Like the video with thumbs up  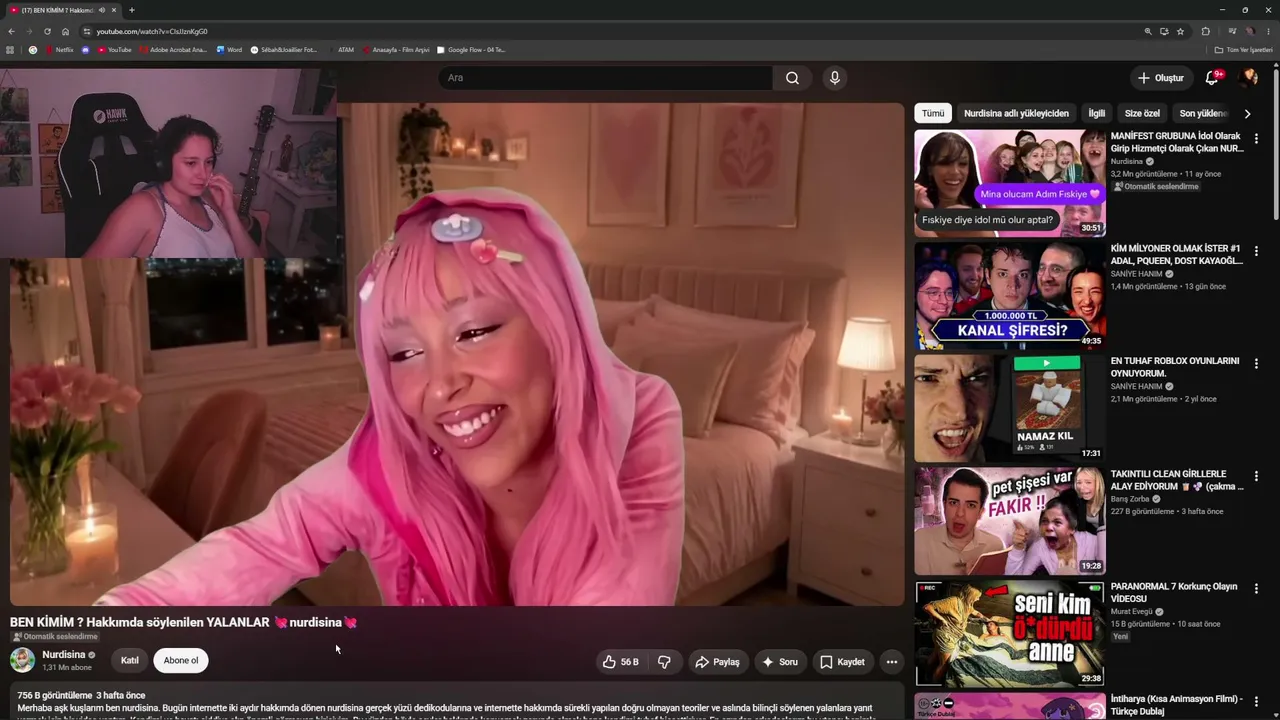[620, 662]
